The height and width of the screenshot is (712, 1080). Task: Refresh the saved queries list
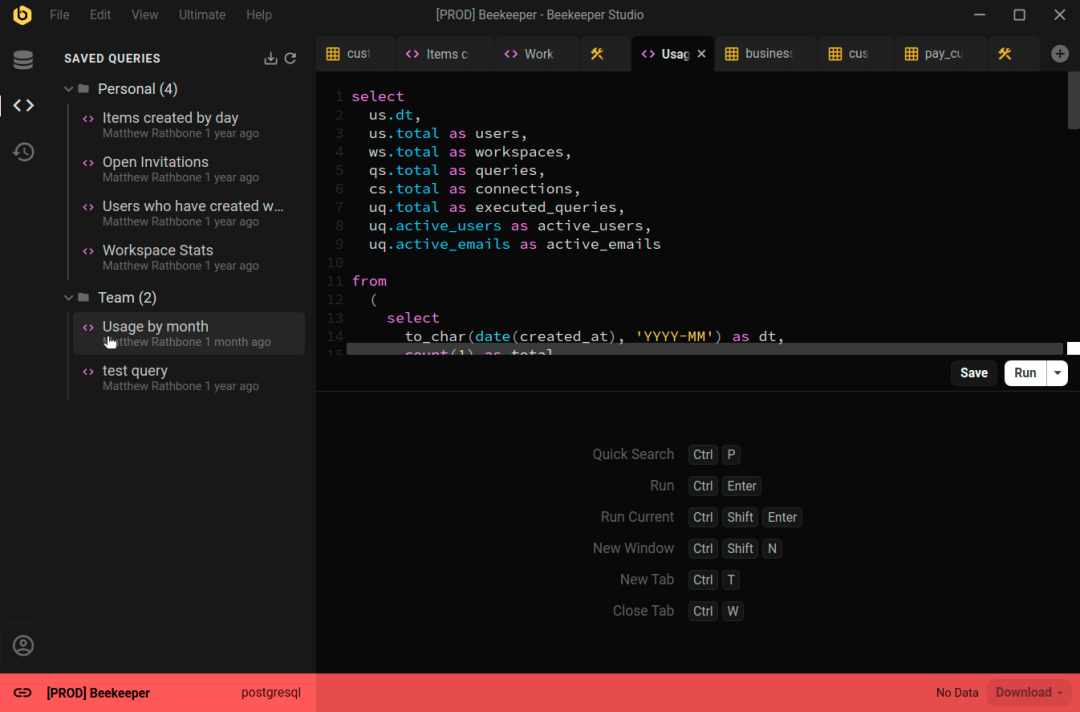[290, 59]
